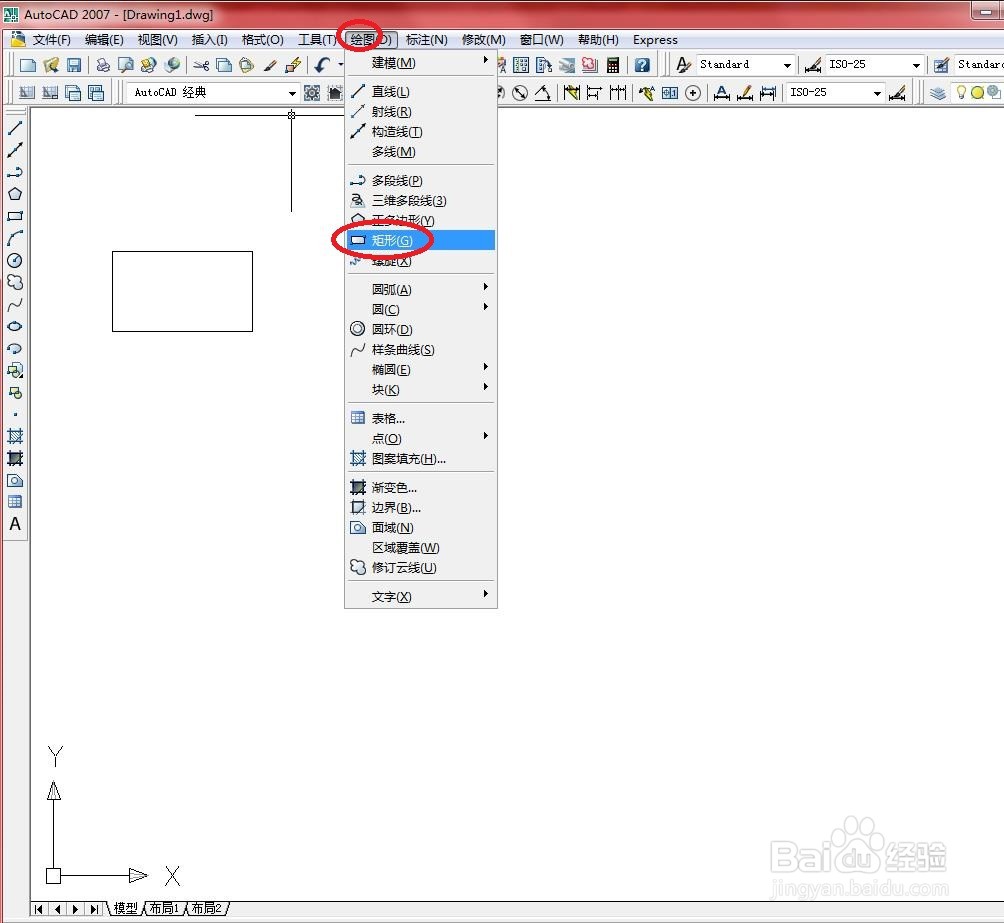
Task: Select the Gradient tool in left toolbar
Action: [15, 458]
